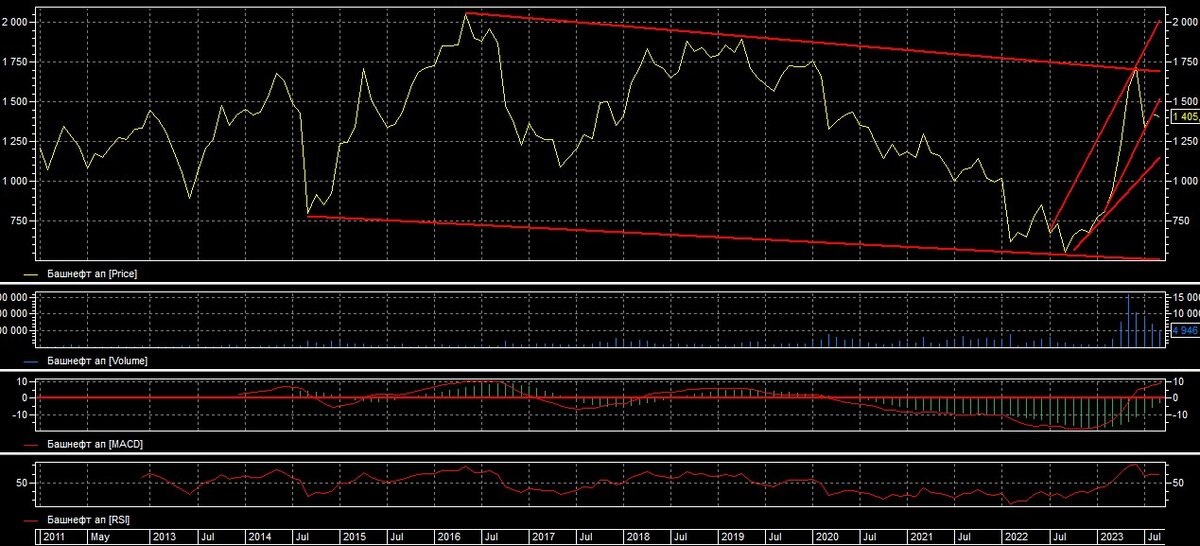Select the 1 000 label on left price axis
This screenshot has width=1200, height=546.
pyautogui.click(x=17, y=181)
